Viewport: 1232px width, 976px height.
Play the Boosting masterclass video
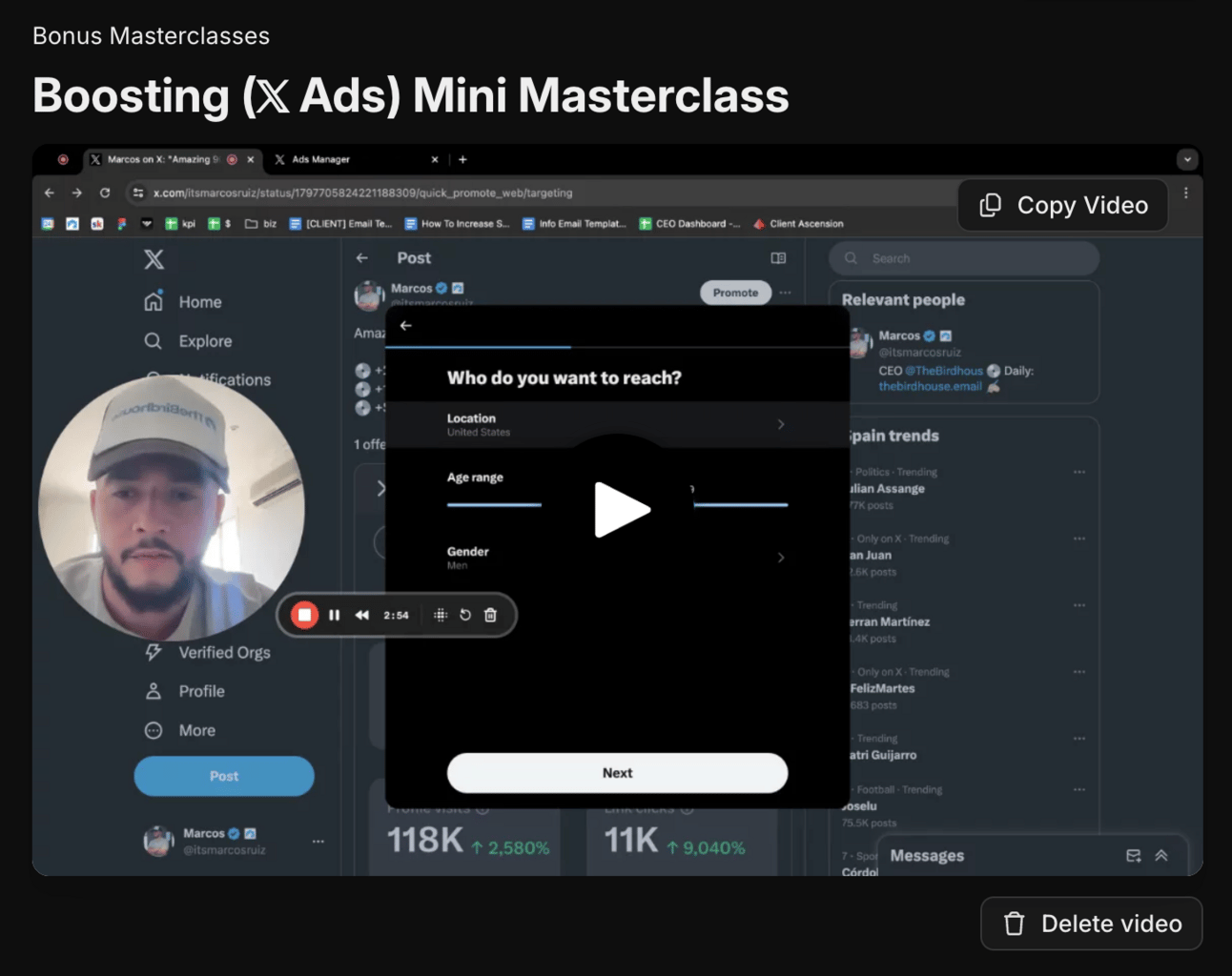click(x=621, y=510)
